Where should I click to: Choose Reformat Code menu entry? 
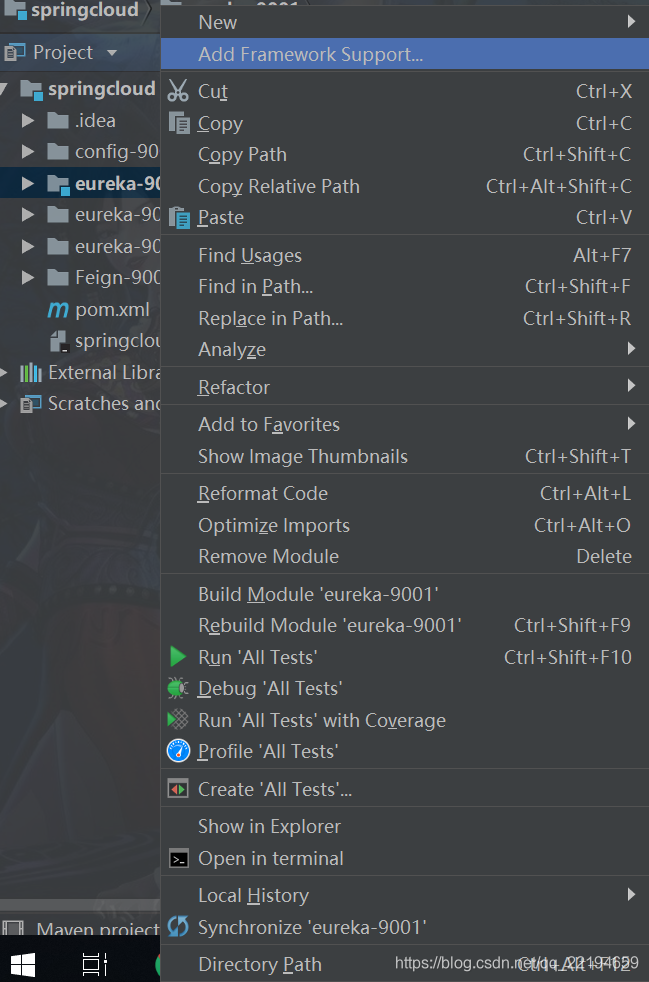405,494
